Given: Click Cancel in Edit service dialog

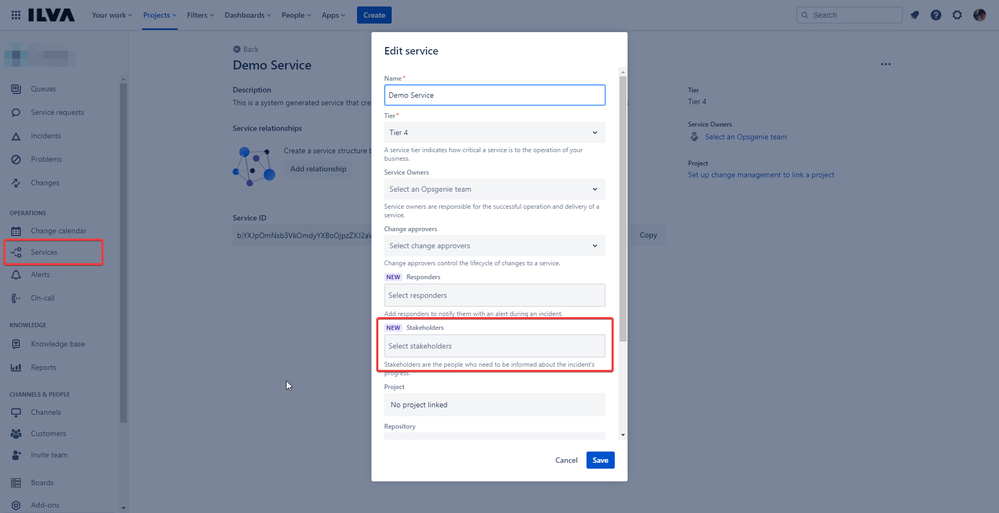Looking at the screenshot, I should (x=566, y=460).
